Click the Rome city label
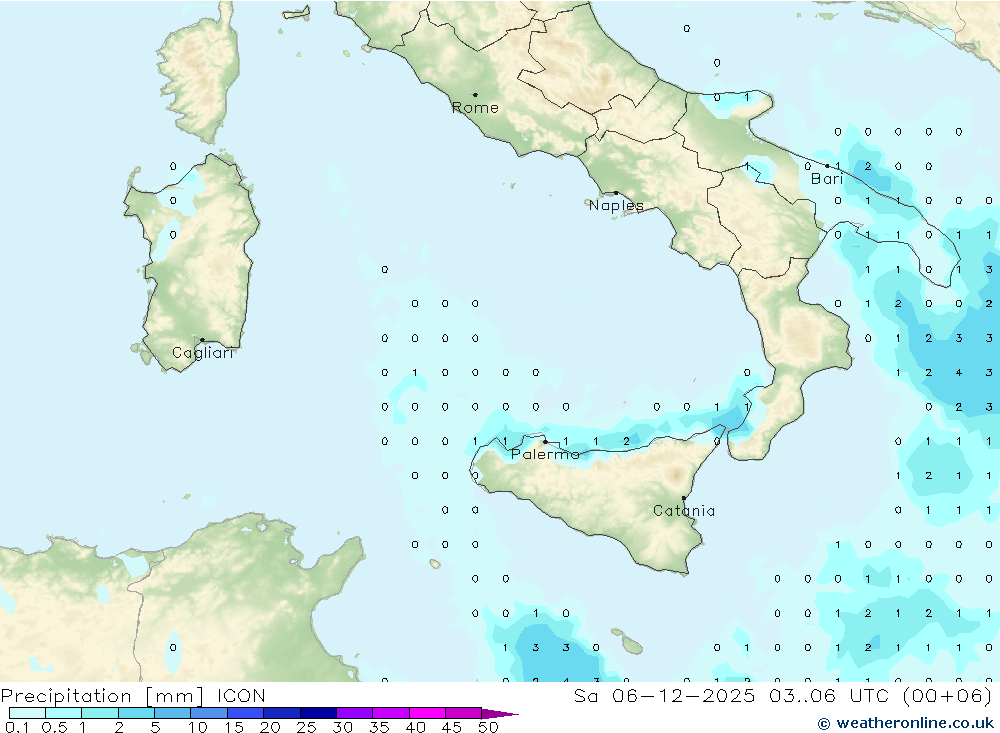 [x=475, y=108]
